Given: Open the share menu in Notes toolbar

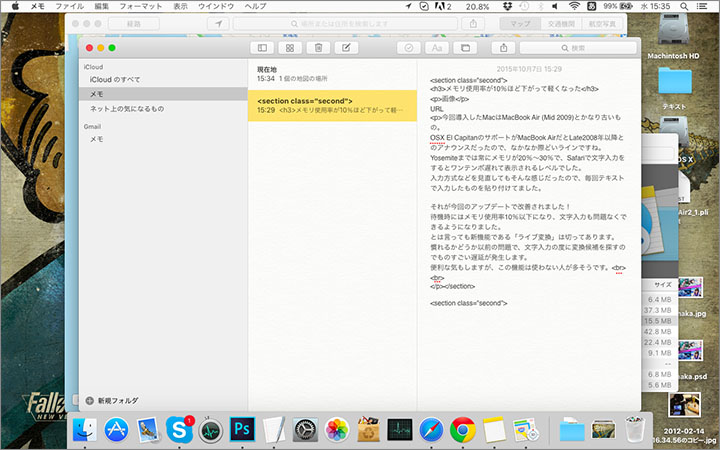Looking at the screenshot, I should tap(503, 48).
